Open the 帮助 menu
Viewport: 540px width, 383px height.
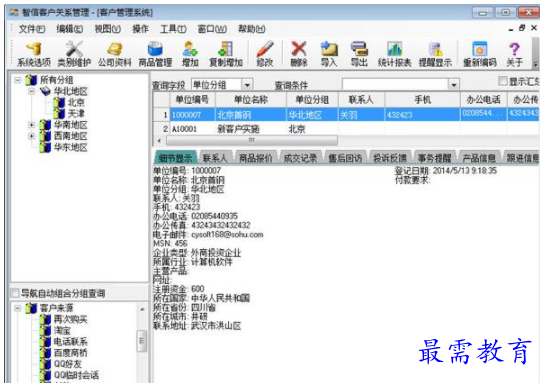click(x=252, y=29)
